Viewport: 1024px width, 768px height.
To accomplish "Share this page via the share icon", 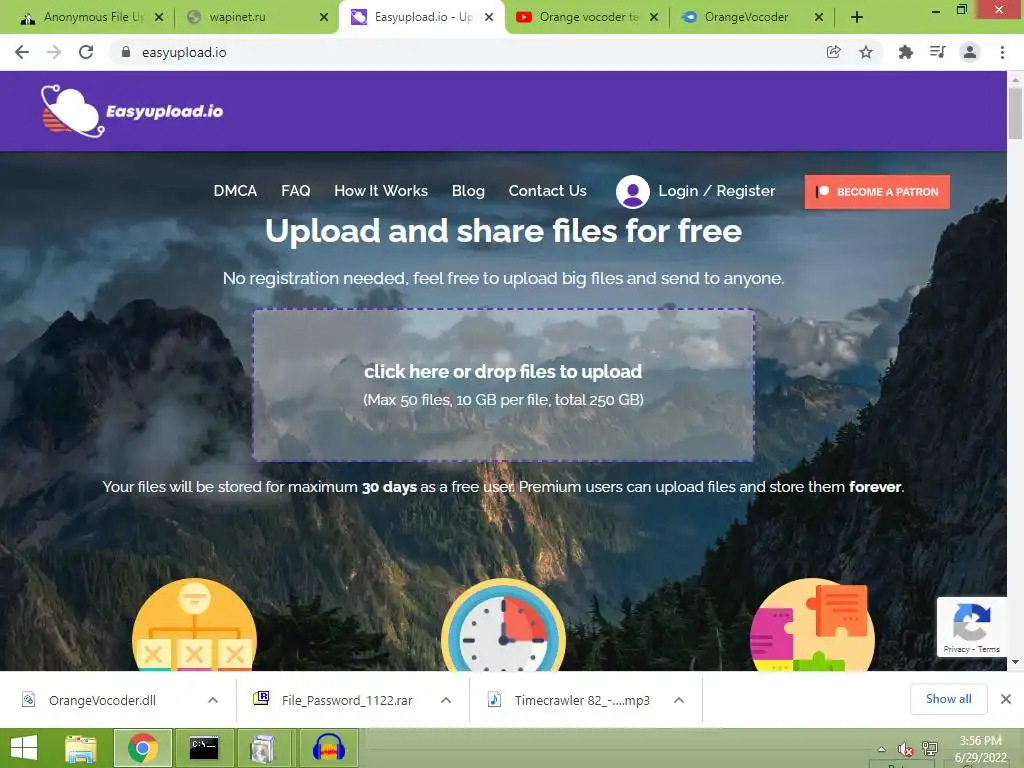I will (x=833, y=52).
